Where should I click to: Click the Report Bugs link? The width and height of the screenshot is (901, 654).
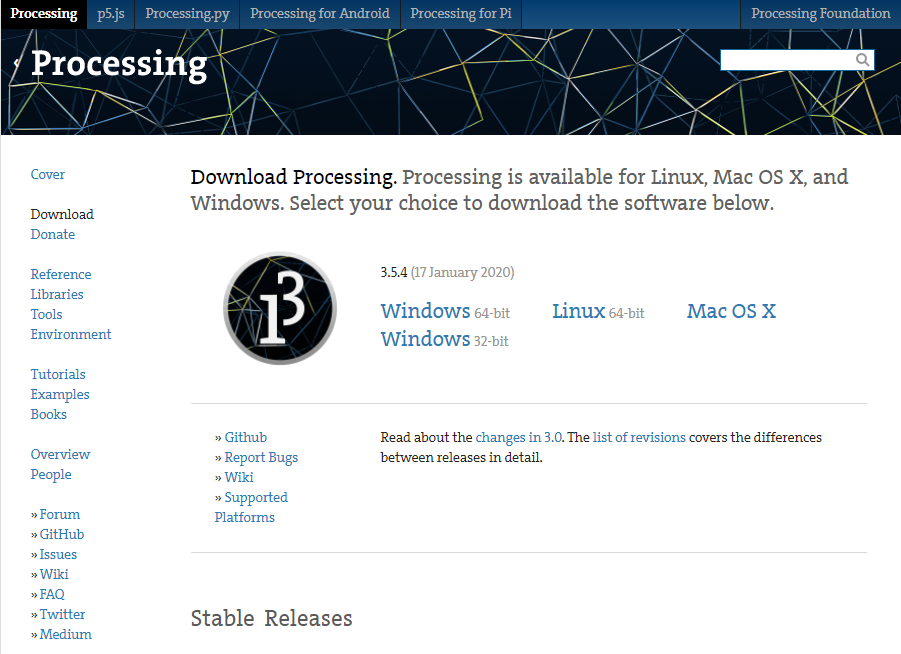point(261,457)
